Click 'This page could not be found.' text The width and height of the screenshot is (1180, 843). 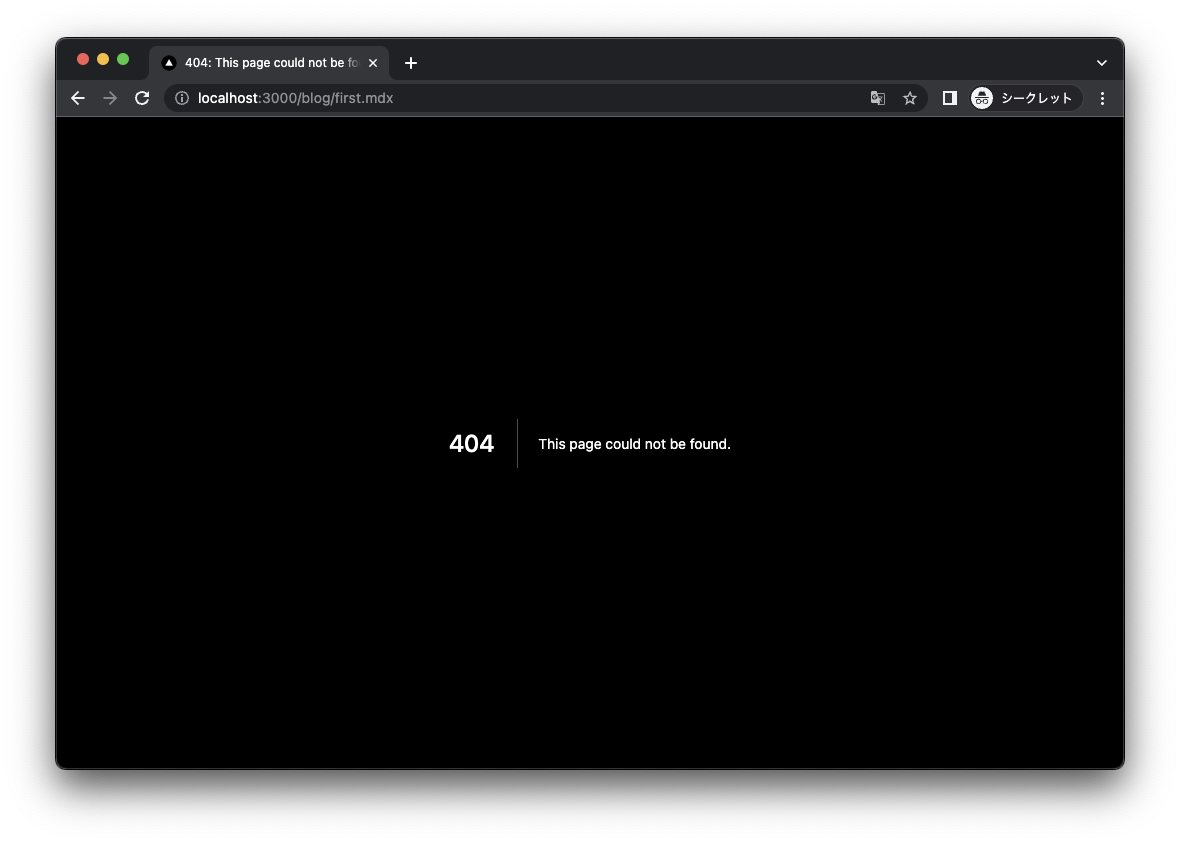tap(634, 444)
